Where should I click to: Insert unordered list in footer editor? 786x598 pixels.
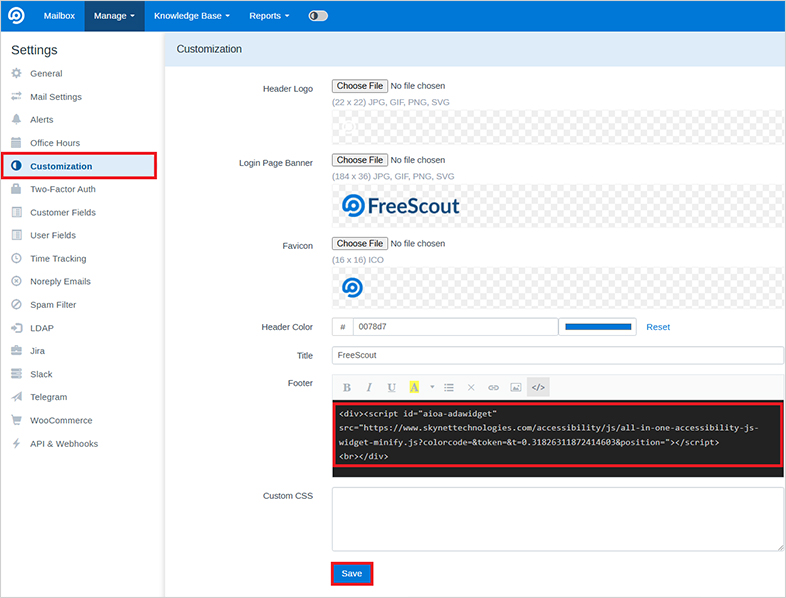point(449,387)
